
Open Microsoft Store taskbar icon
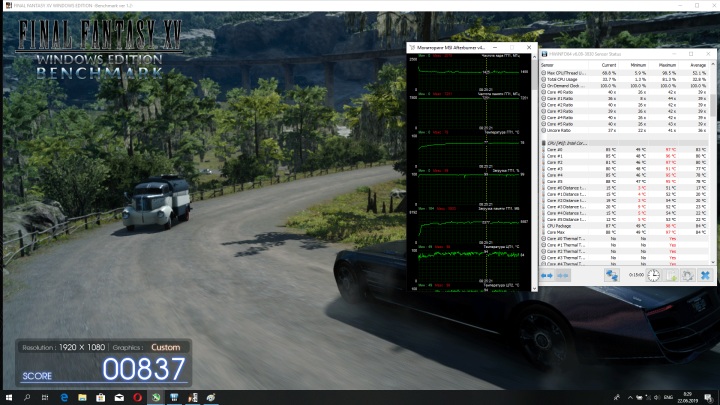click(101, 398)
